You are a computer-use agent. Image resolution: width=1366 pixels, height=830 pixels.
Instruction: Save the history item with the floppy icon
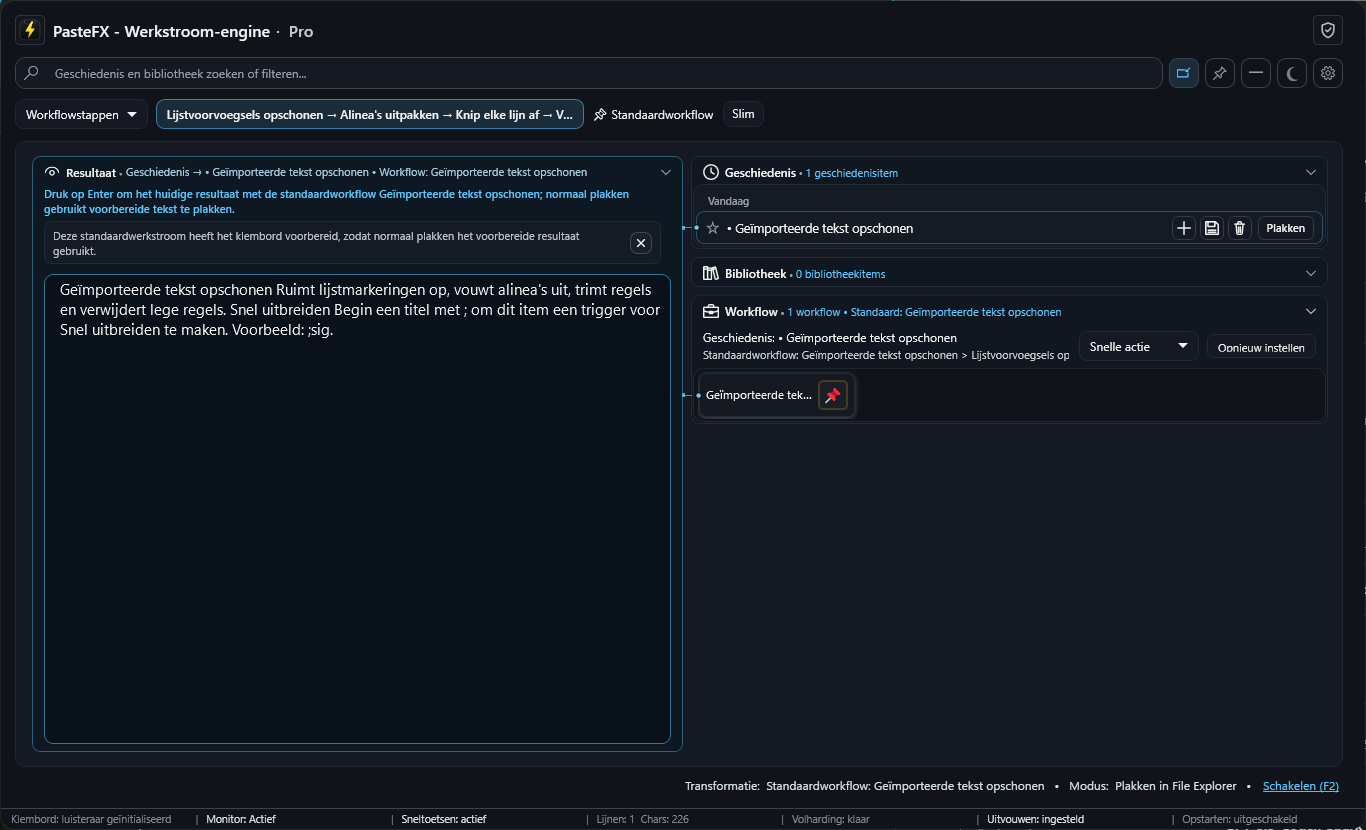[x=1212, y=228]
